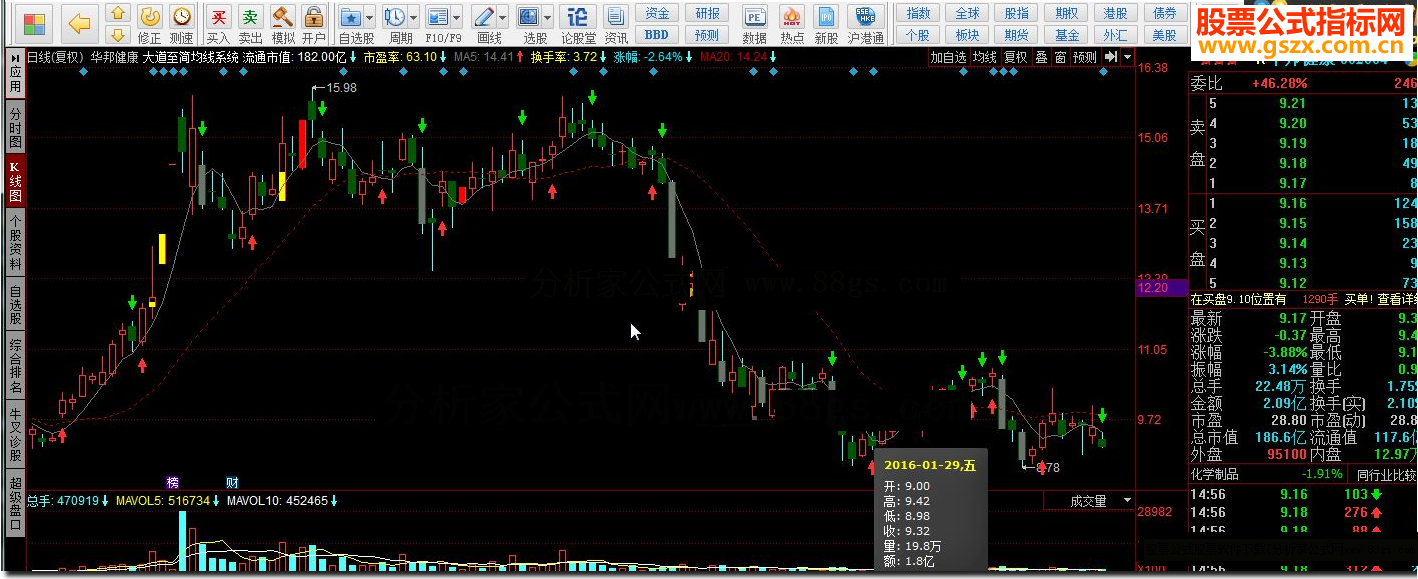Screen dimensions: 1418x579
Task: Toggle the 复权 price adjustment button
Action: tap(1016, 57)
